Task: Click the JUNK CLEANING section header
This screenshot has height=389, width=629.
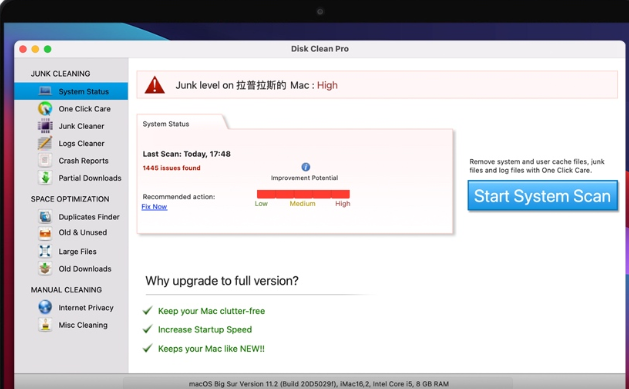Action: (x=61, y=73)
